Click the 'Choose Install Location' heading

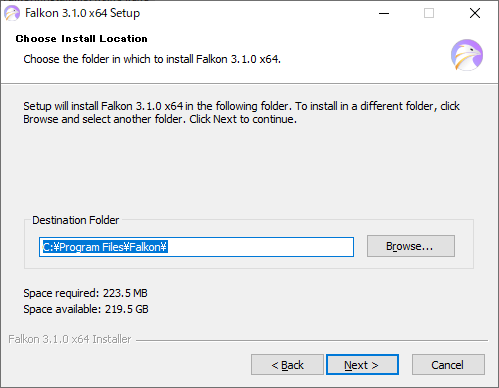[x=81, y=39]
